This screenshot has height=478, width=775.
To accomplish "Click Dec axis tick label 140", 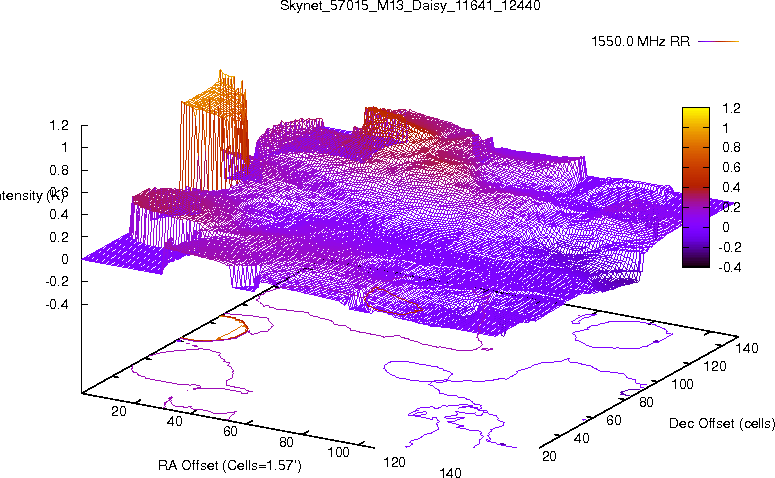I will pos(746,348).
